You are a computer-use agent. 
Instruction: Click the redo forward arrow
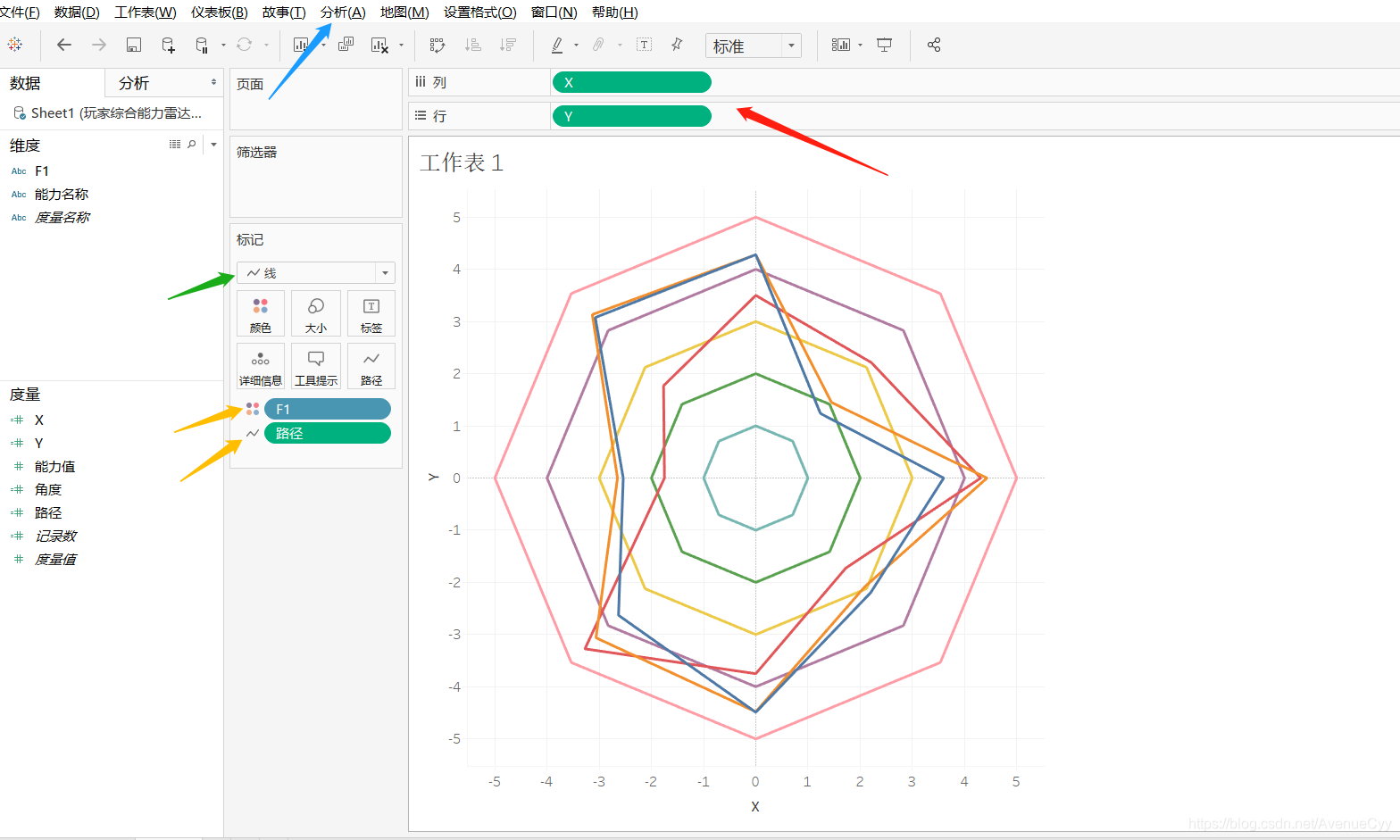click(x=98, y=45)
